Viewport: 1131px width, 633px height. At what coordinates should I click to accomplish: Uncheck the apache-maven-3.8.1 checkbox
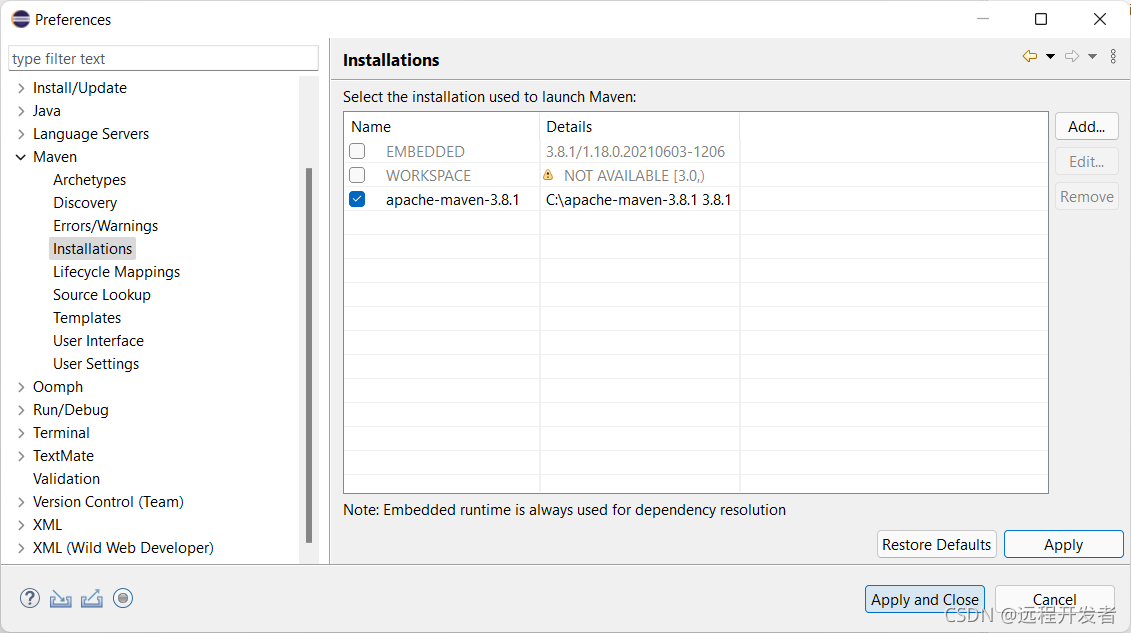(357, 199)
